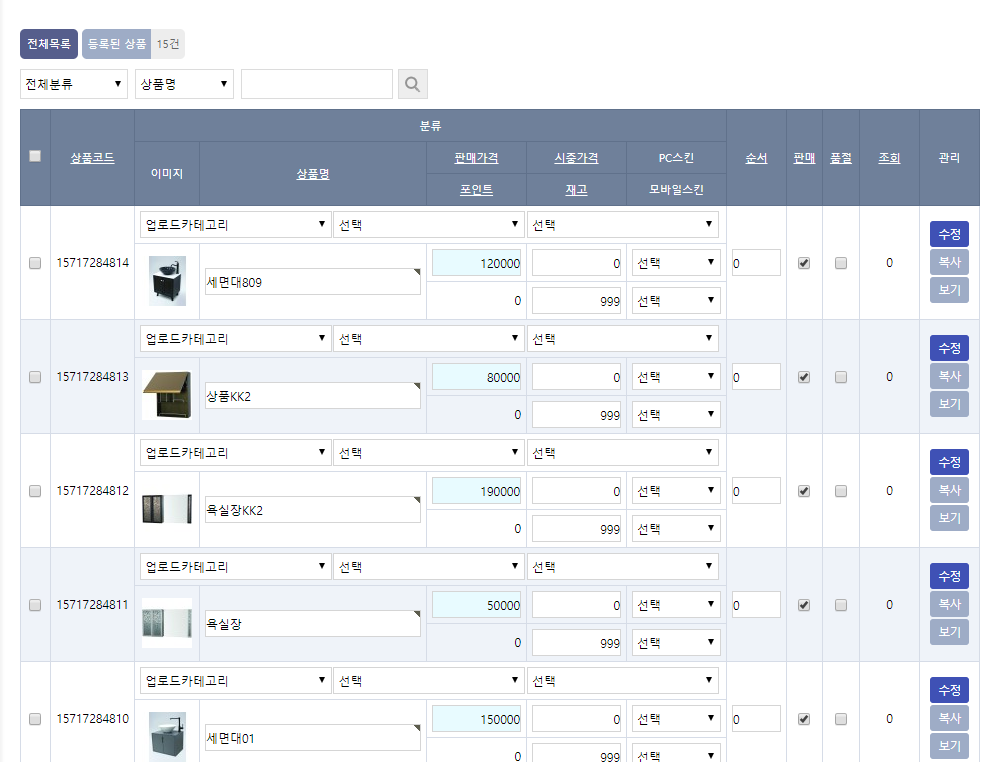Open the 모바일스킨 선택 dropdown for 욕실장
Screen dimensions: 996x762
point(675,641)
